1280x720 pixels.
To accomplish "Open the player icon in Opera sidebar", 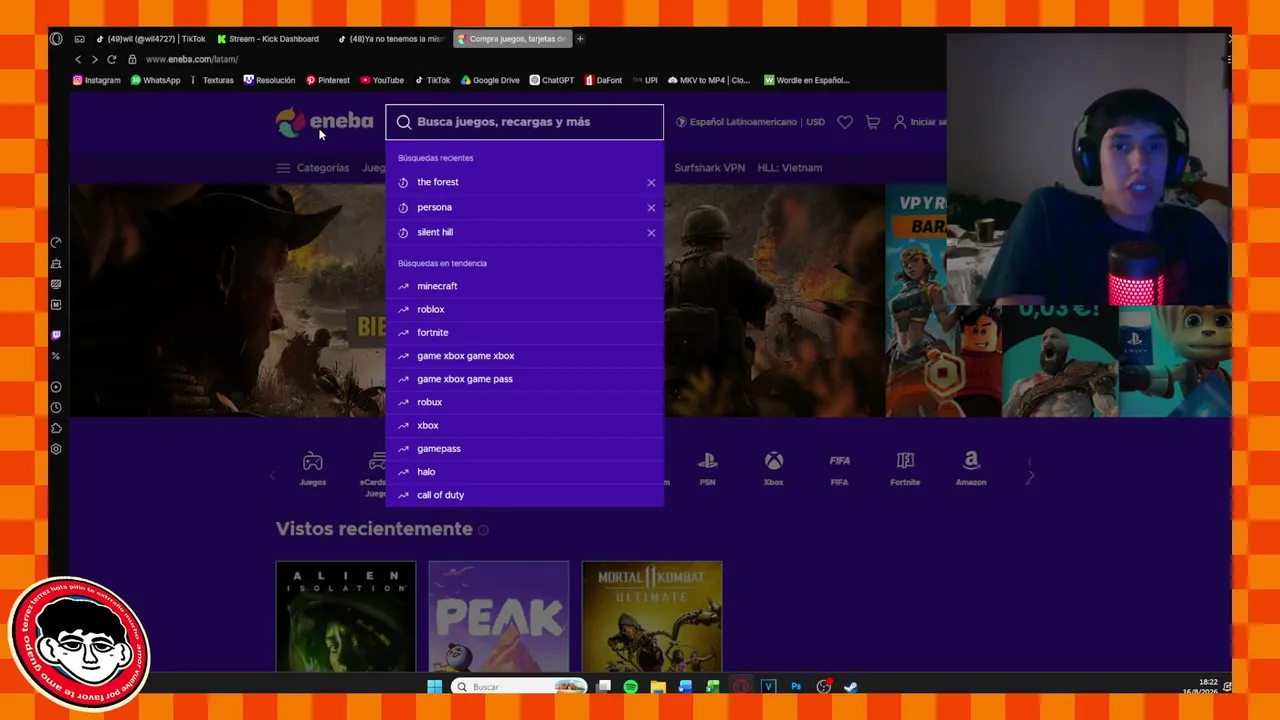I will 56,387.
